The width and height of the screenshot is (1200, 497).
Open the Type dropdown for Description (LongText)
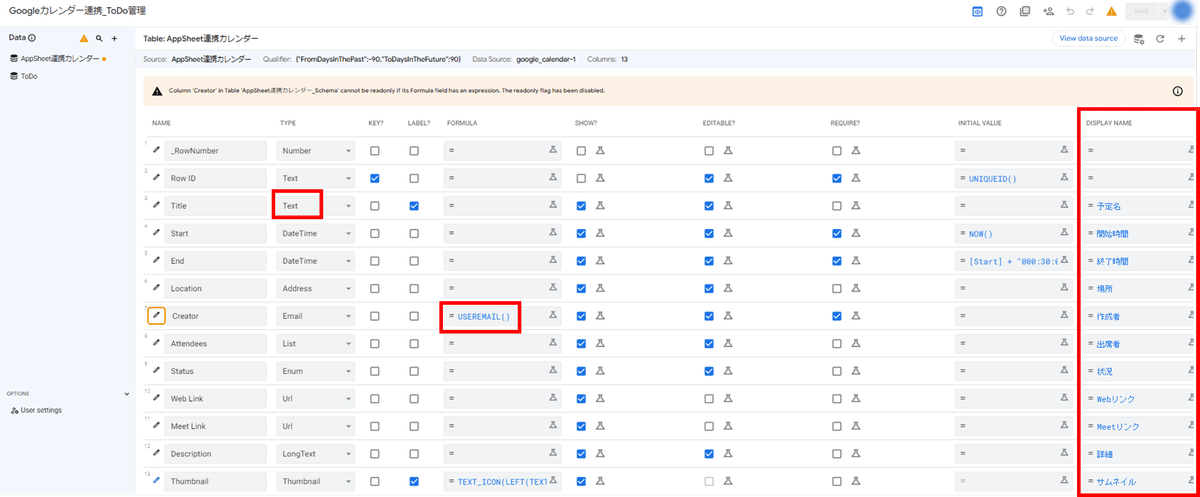click(316, 453)
